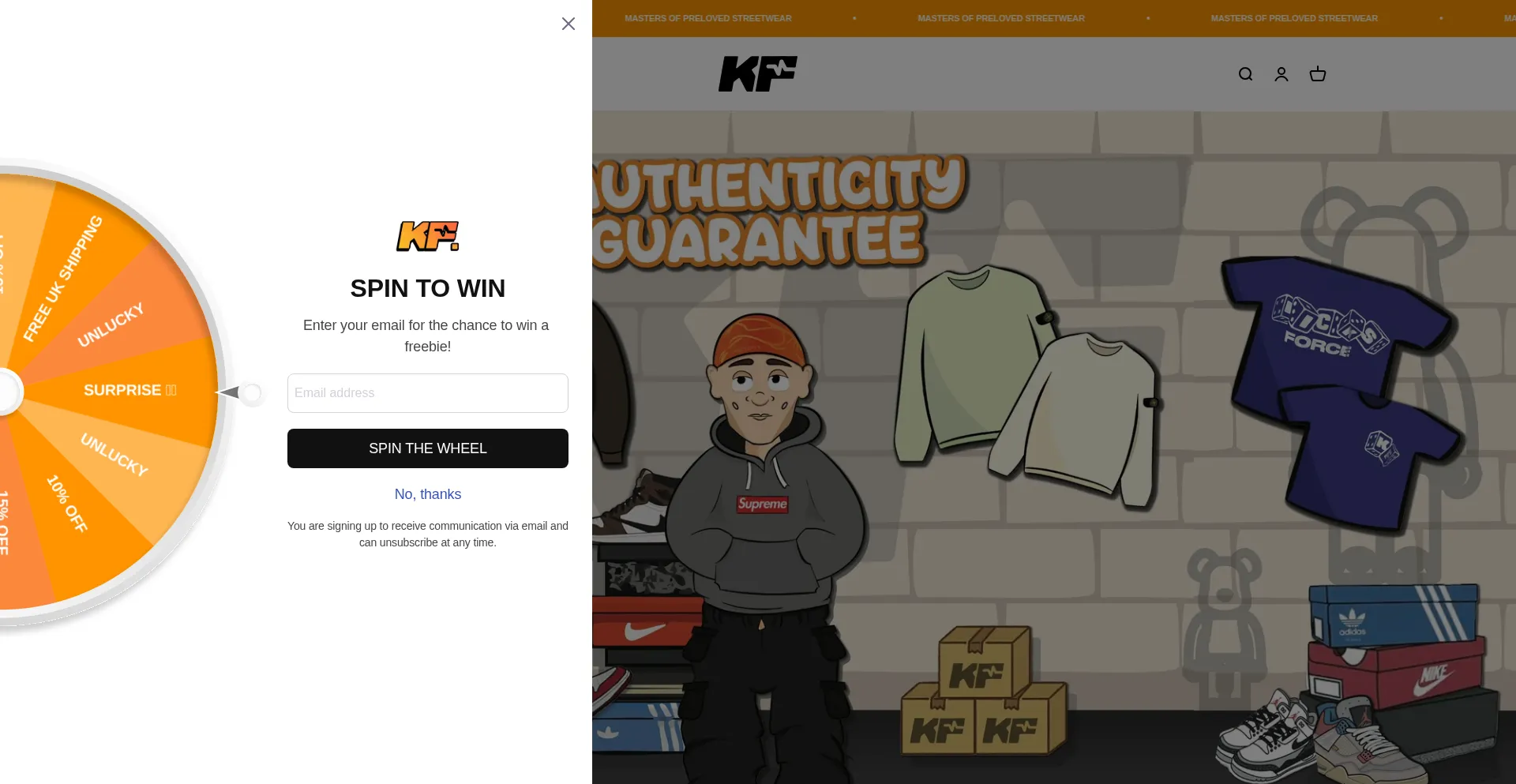Screen dimensions: 1516x784
Task: Click the lower UNLUCKY wheel segment
Action: coord(114,454)
